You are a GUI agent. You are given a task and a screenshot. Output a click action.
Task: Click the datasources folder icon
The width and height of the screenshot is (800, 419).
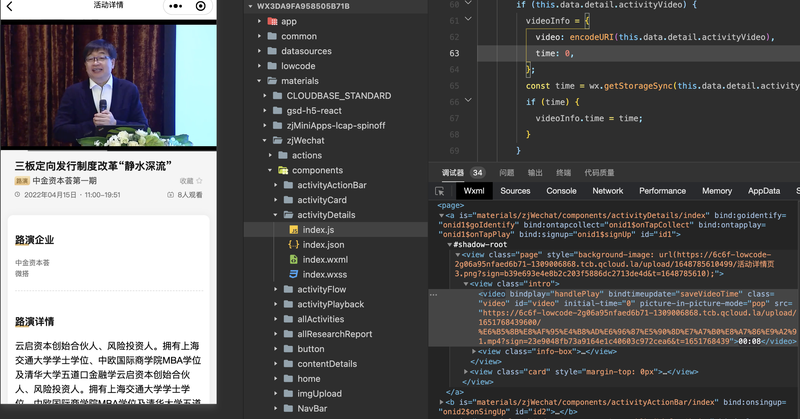(272, 51)
